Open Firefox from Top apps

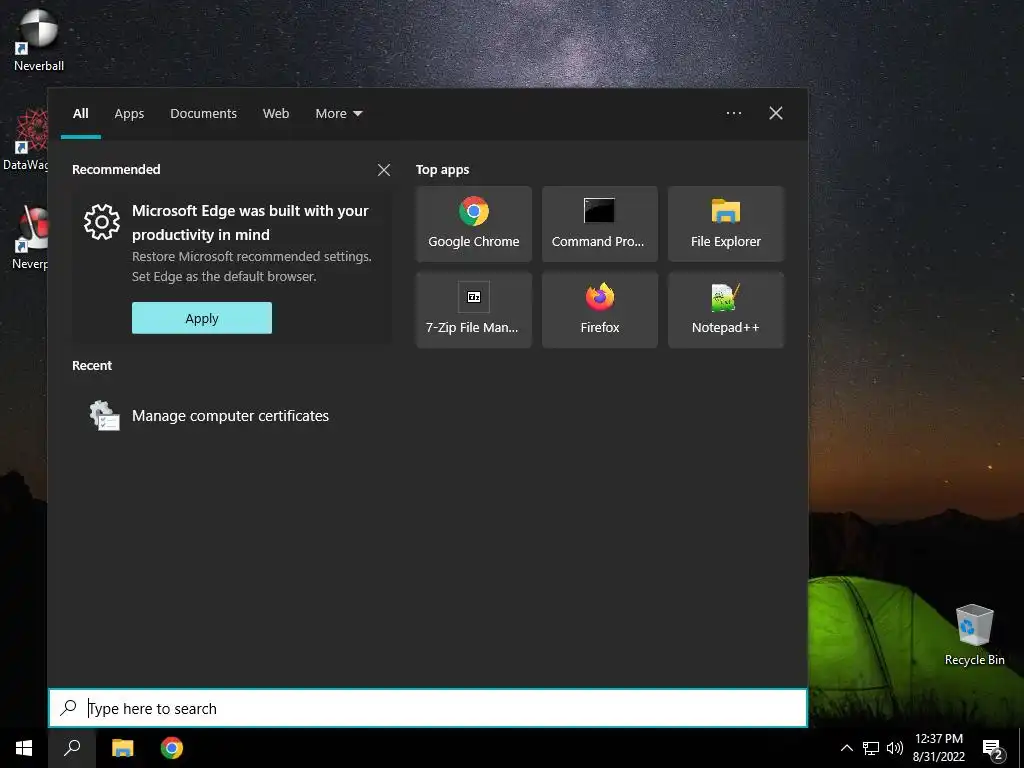pos(600,310)
